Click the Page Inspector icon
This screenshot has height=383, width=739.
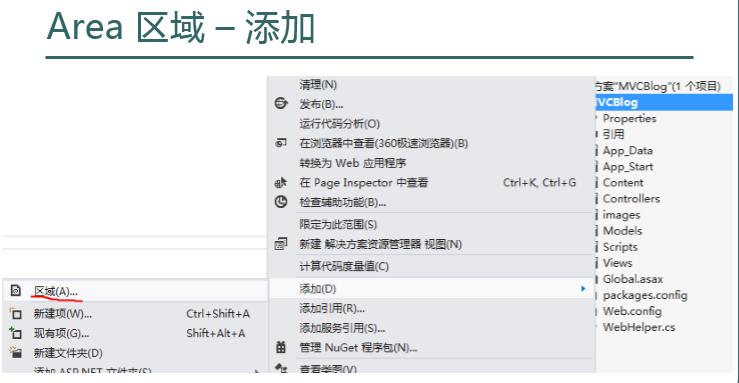(281, 182)
